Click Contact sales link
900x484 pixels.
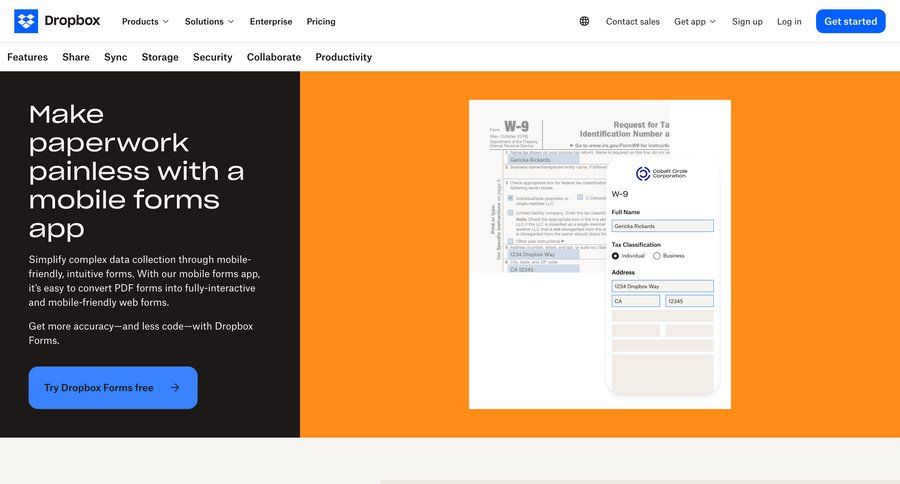(x=633, y=21)
